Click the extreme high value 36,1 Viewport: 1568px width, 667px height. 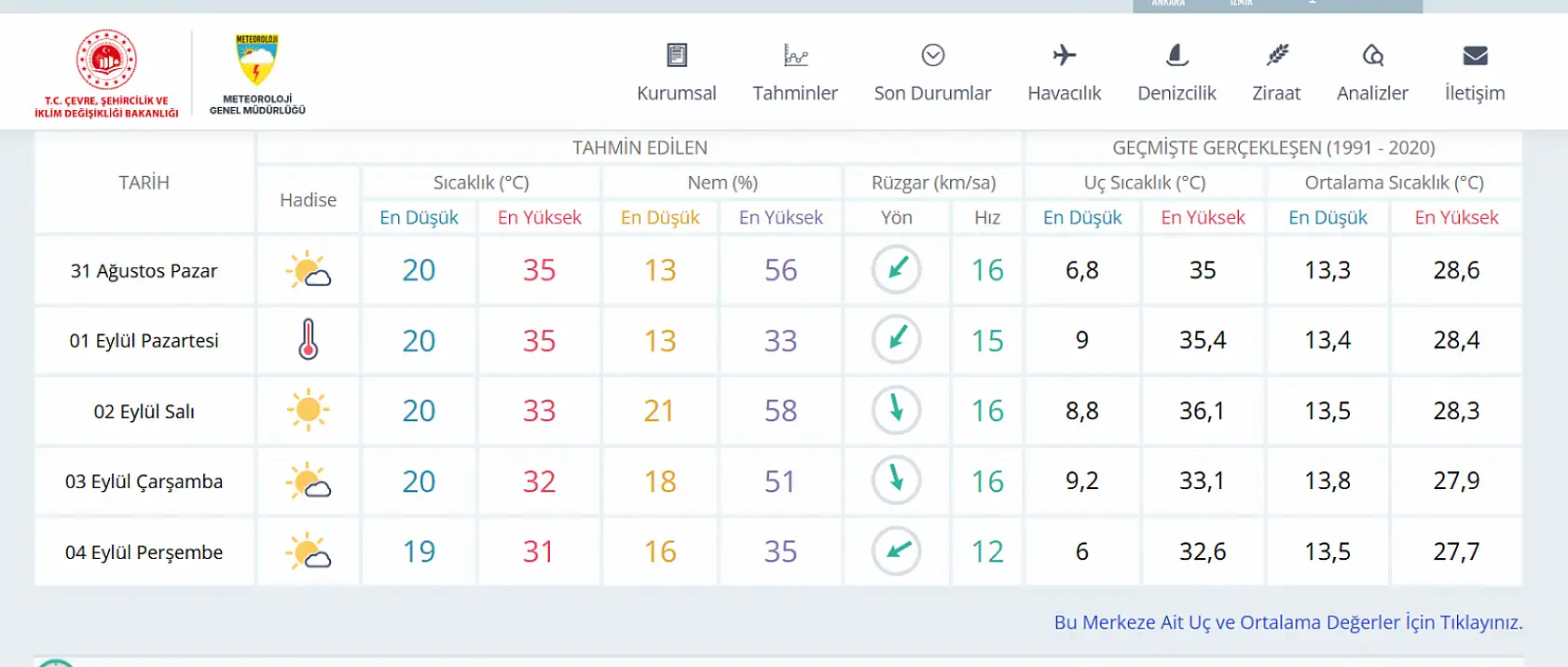1203,411
